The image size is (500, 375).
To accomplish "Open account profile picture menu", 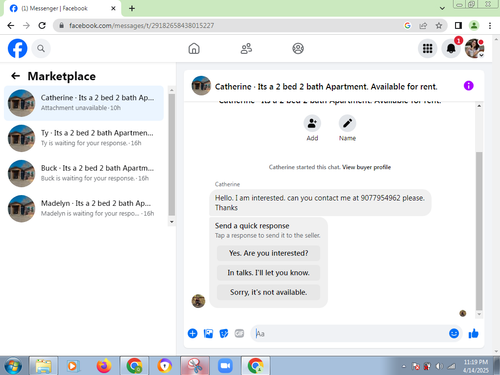I will 474,49.
